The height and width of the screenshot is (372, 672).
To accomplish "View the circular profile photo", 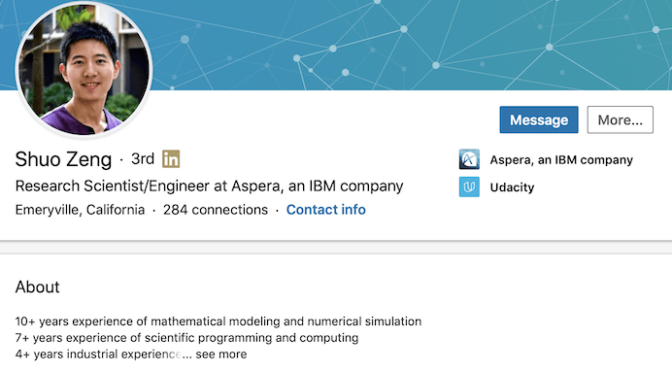I will pyautogui.click(x=84, y=69).
